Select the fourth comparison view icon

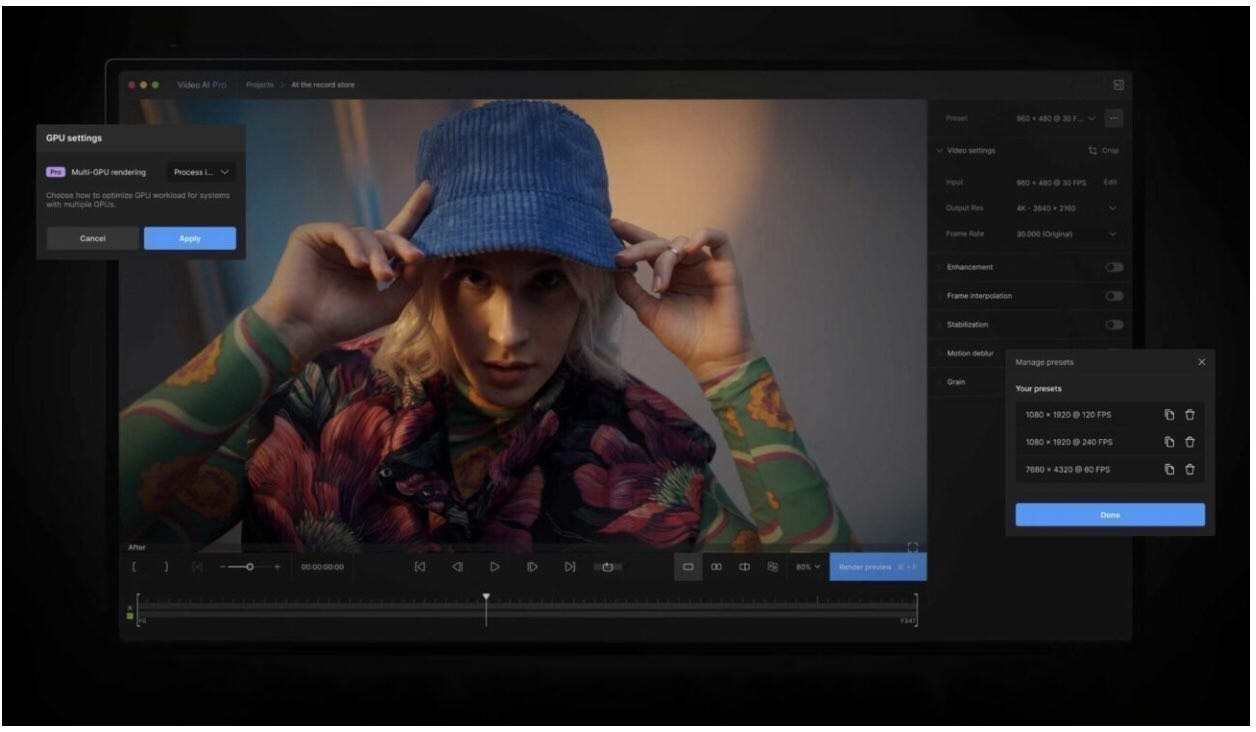click(x=772, y=567)
